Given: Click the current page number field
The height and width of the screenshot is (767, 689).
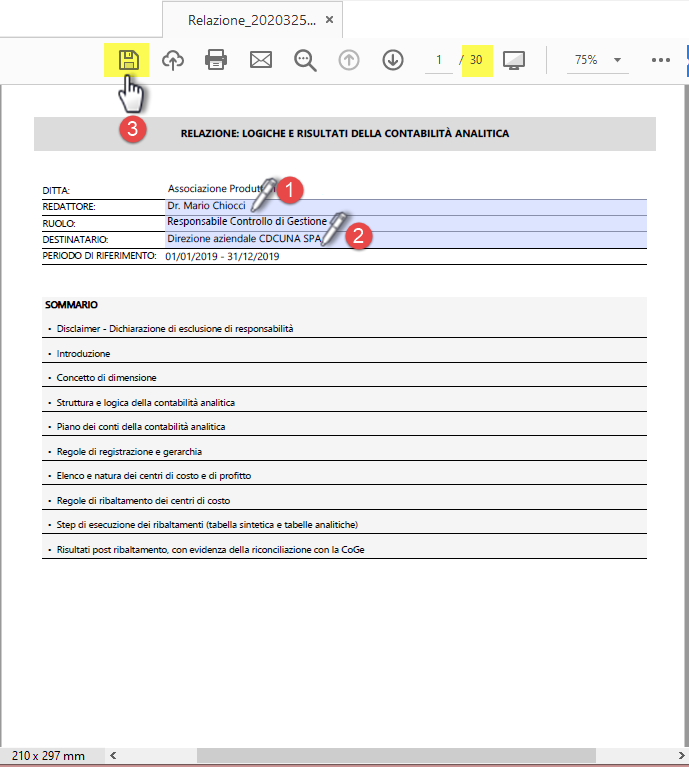Looking at the screenshot, I should (x=439, y=60).
